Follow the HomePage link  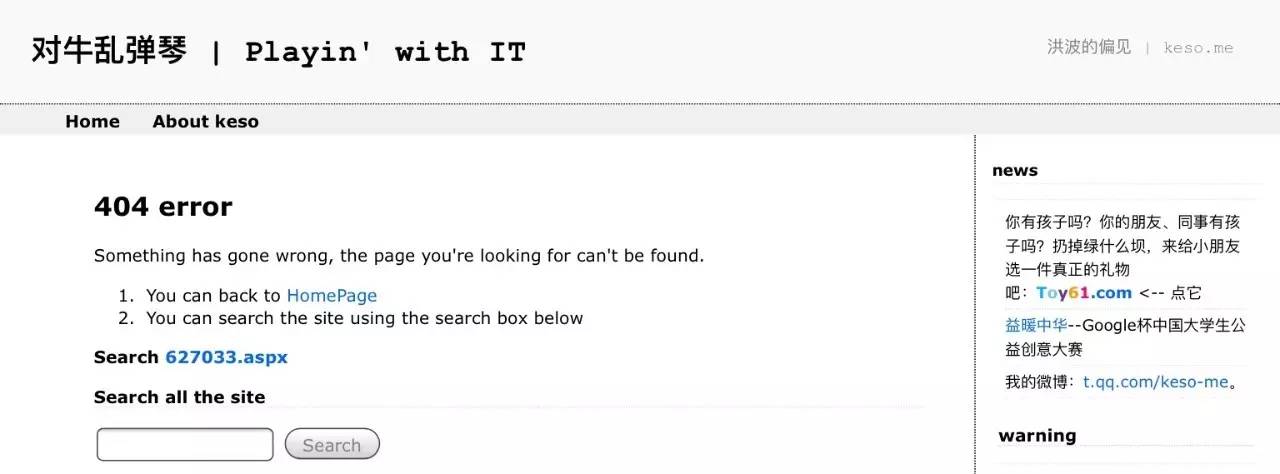[x=331, y=295]
